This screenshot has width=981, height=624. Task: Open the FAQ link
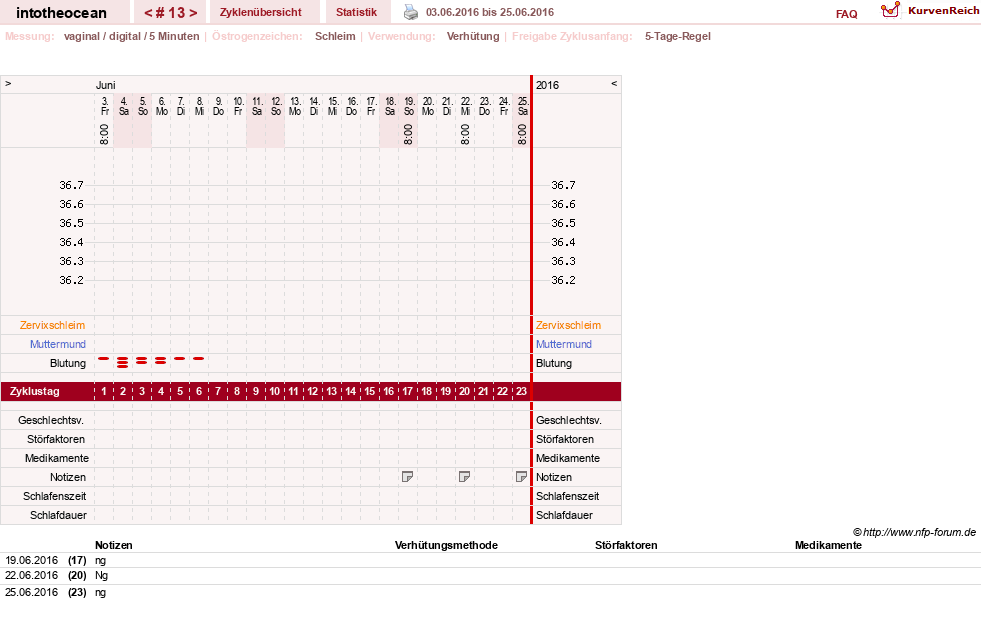(846, 14)
